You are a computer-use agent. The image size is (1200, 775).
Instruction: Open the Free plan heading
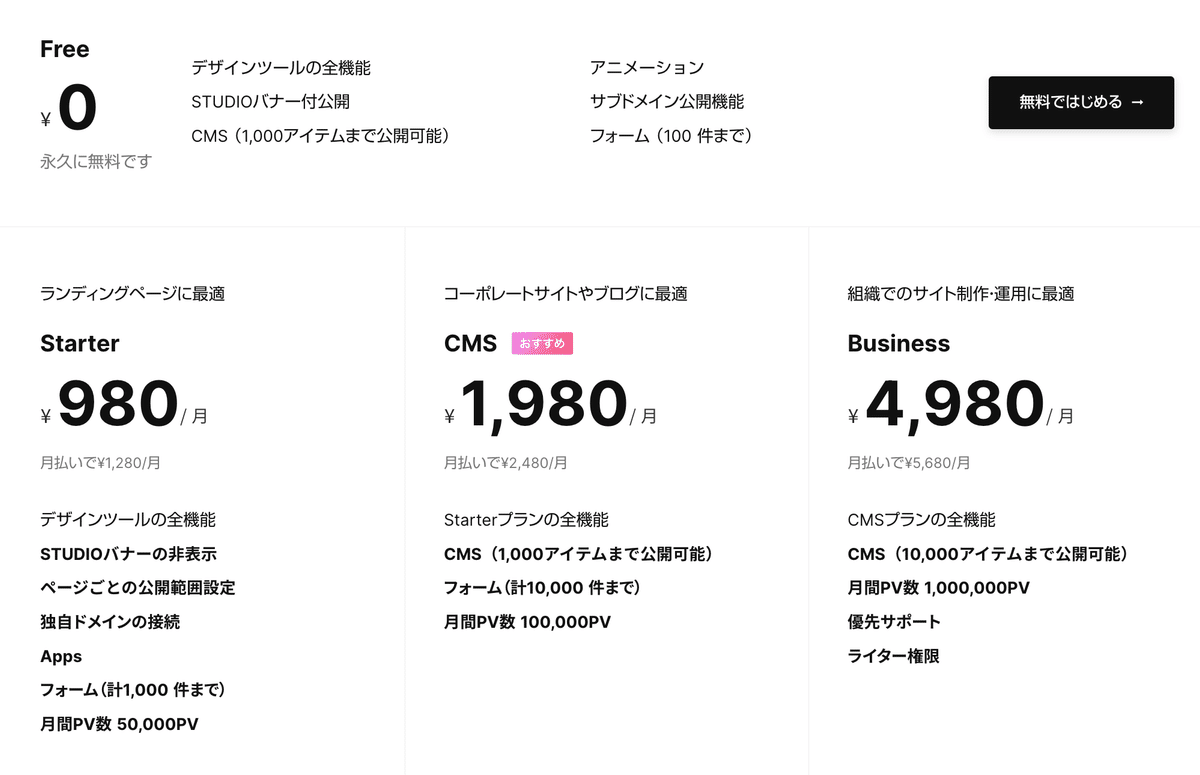[65, 49]
